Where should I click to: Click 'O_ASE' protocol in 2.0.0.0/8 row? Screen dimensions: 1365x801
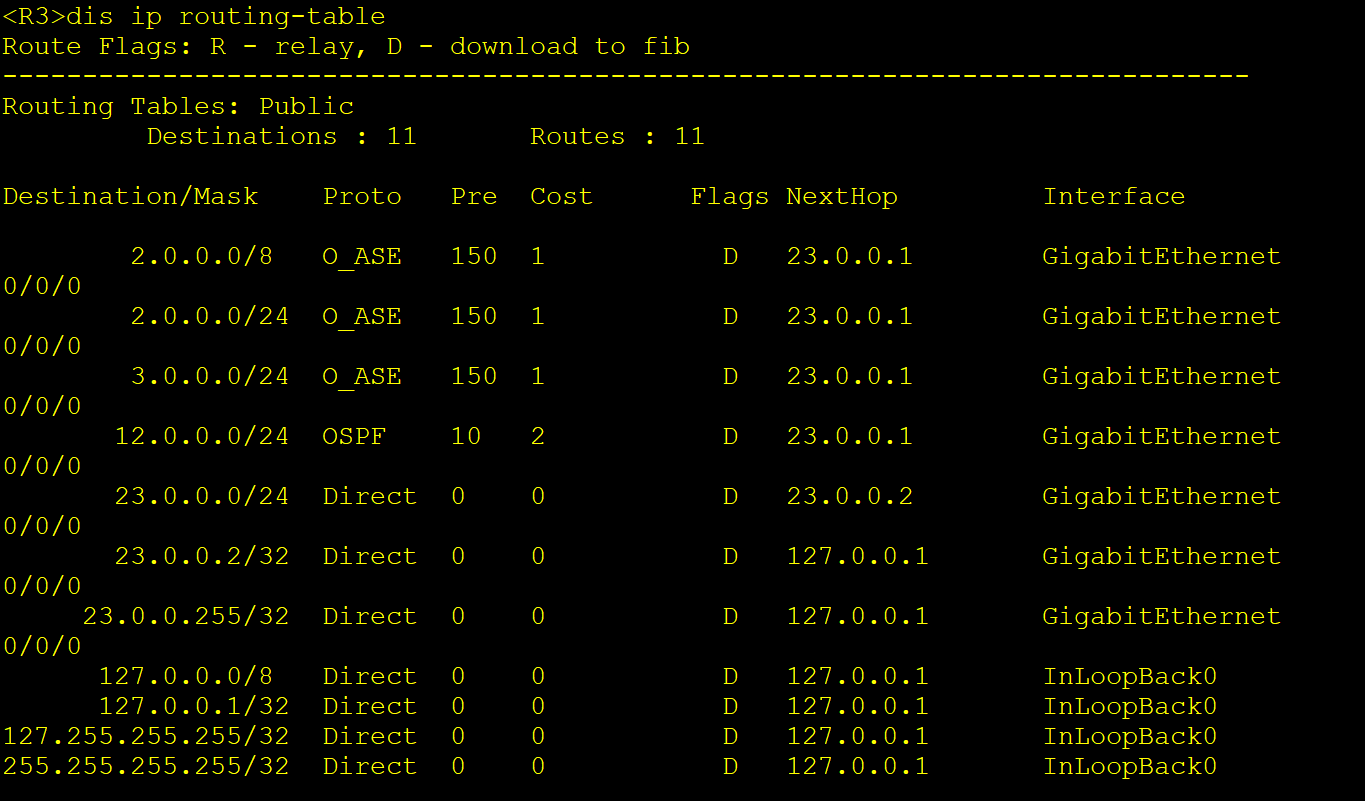[362, 257]
